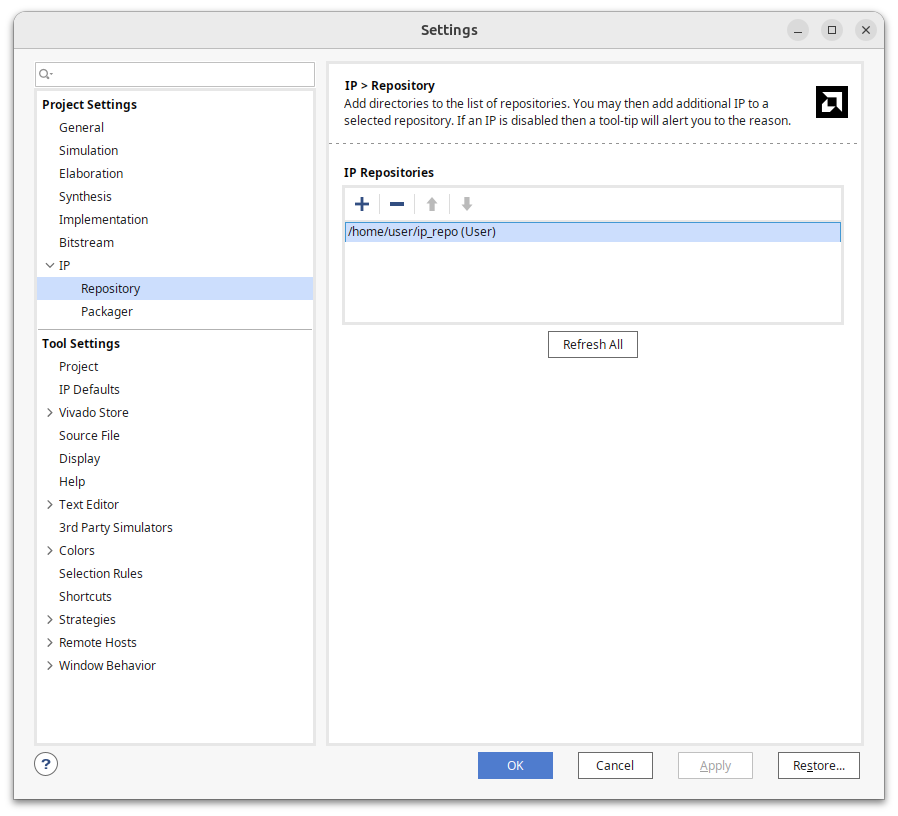Viewport: 898px width, 816px height.
Task: Select the Repository item under IP
Action: [x=175, y=289]
